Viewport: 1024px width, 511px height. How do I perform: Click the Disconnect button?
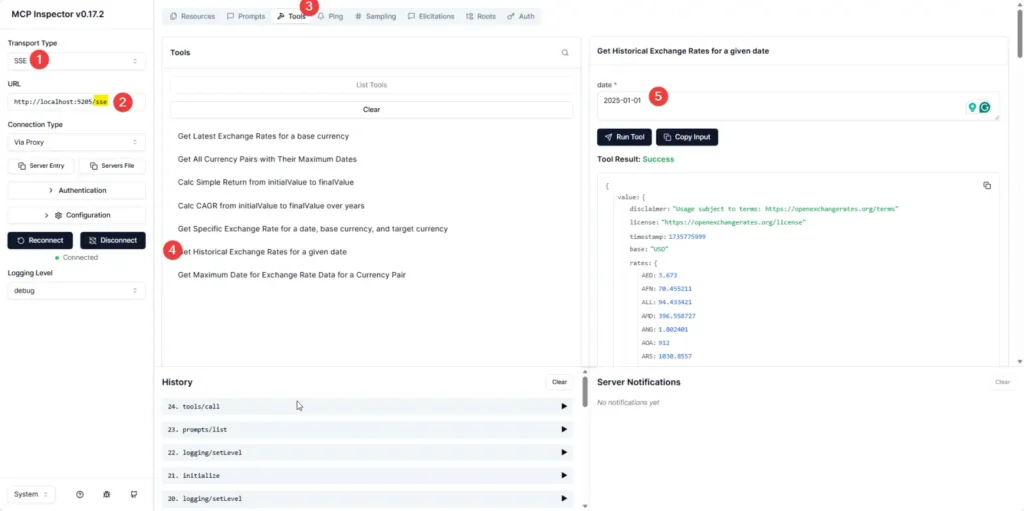(x=112, y=240)
